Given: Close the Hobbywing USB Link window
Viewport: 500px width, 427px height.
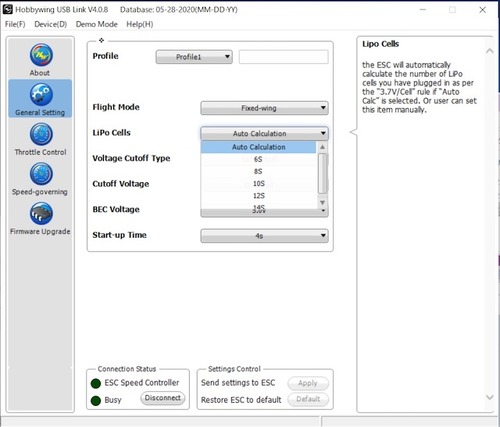Looking at the screenshot, I should (x=482, y=10).
